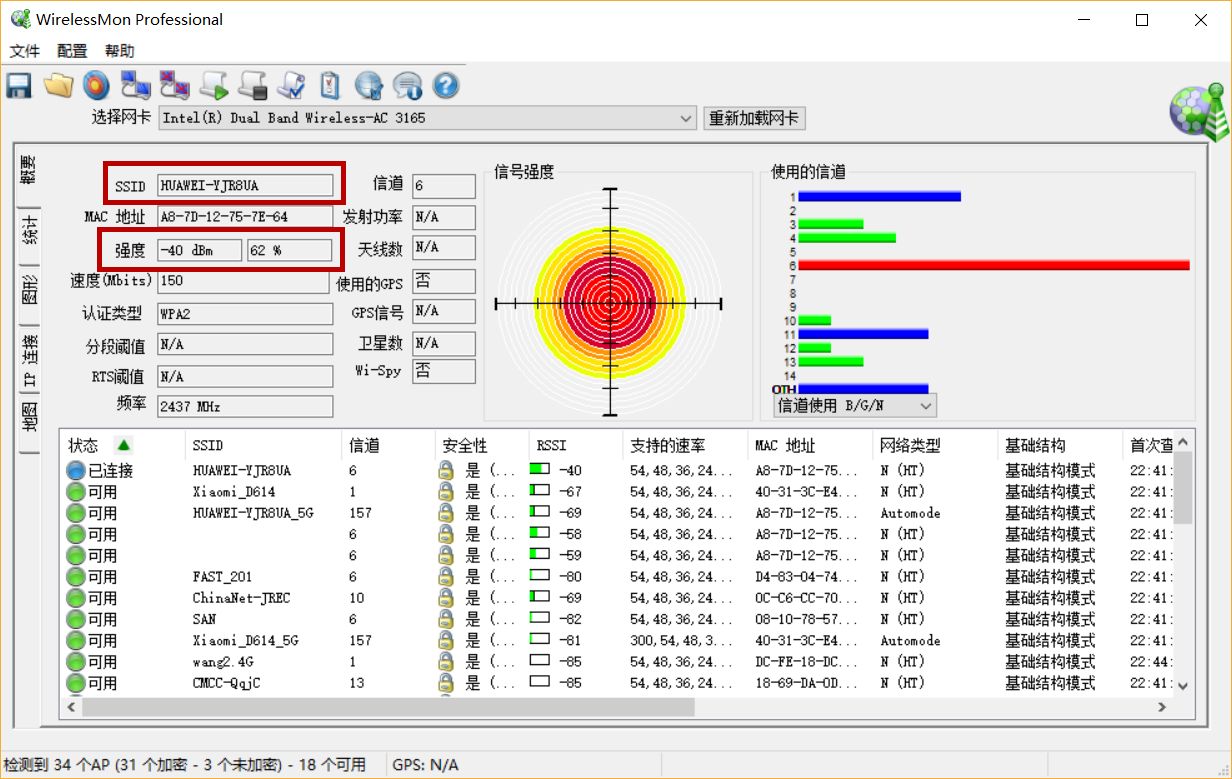1232x779 pixels.
Task: Toggle the sort arrow on the 状态 column
Action: coord(123,445)
